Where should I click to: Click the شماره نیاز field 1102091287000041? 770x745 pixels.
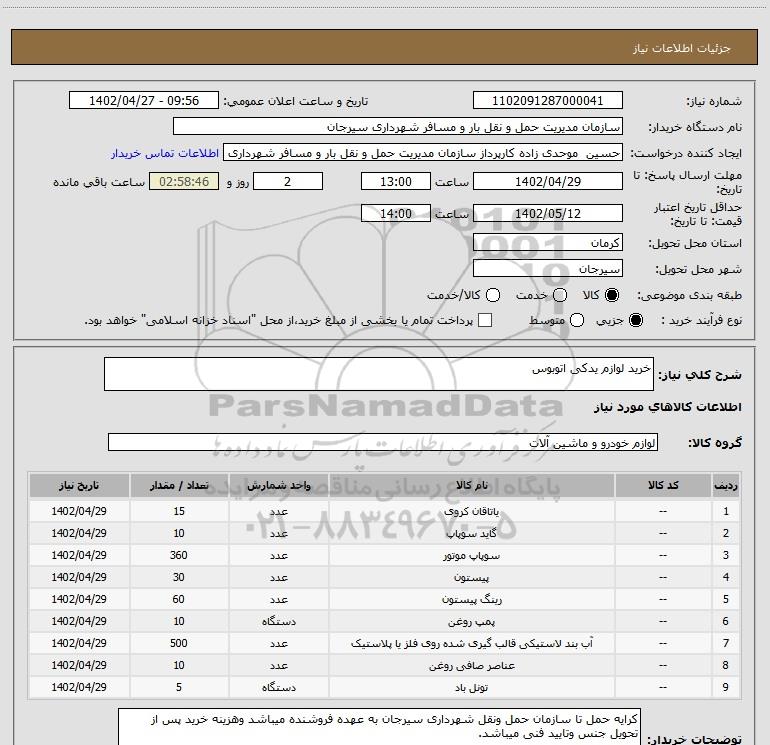pos(548,101)
